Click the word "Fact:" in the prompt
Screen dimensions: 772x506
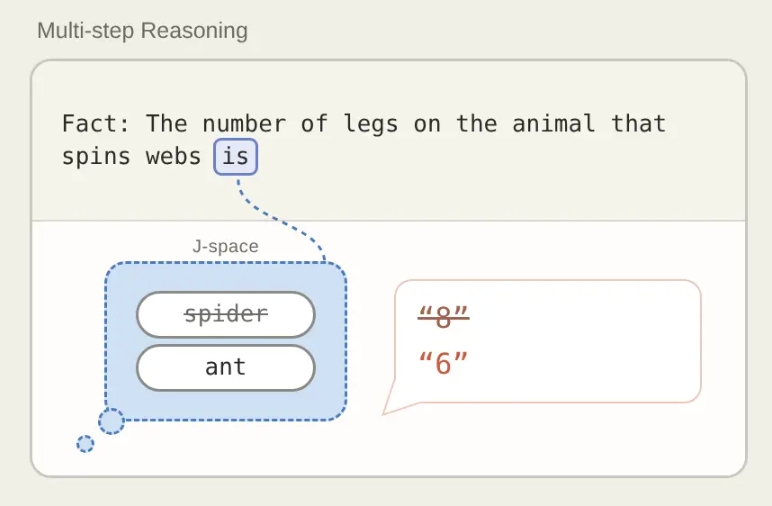click(96, 123)
